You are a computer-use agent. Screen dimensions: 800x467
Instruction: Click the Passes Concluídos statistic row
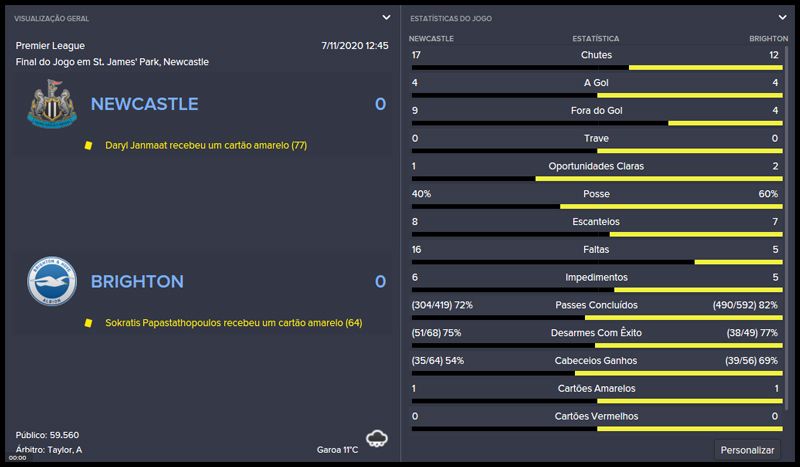click(596, 304)
